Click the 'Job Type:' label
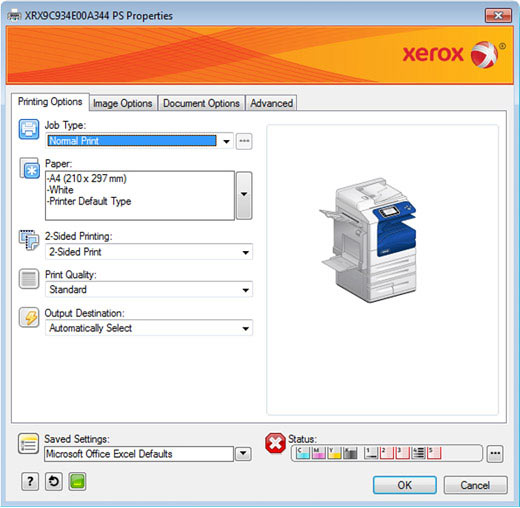The height and width of the screenshot is (508, 520). tap(65, 125)
